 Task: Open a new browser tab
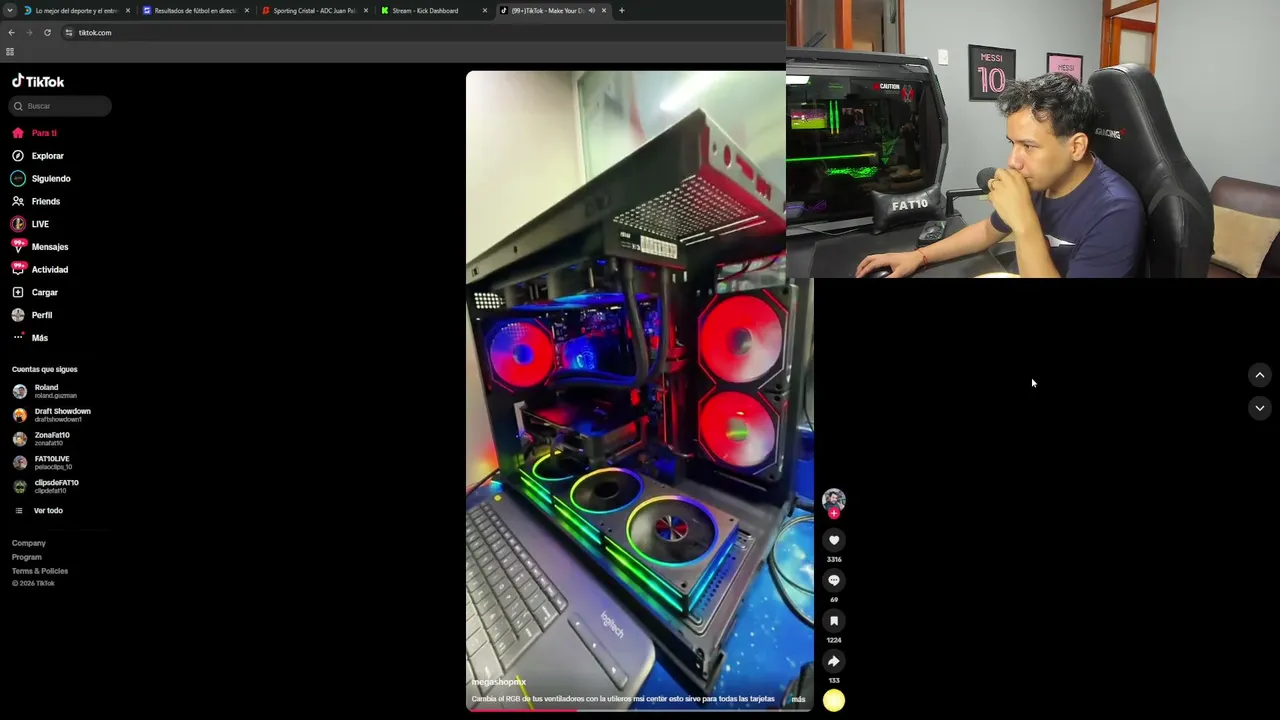point(622,11)
